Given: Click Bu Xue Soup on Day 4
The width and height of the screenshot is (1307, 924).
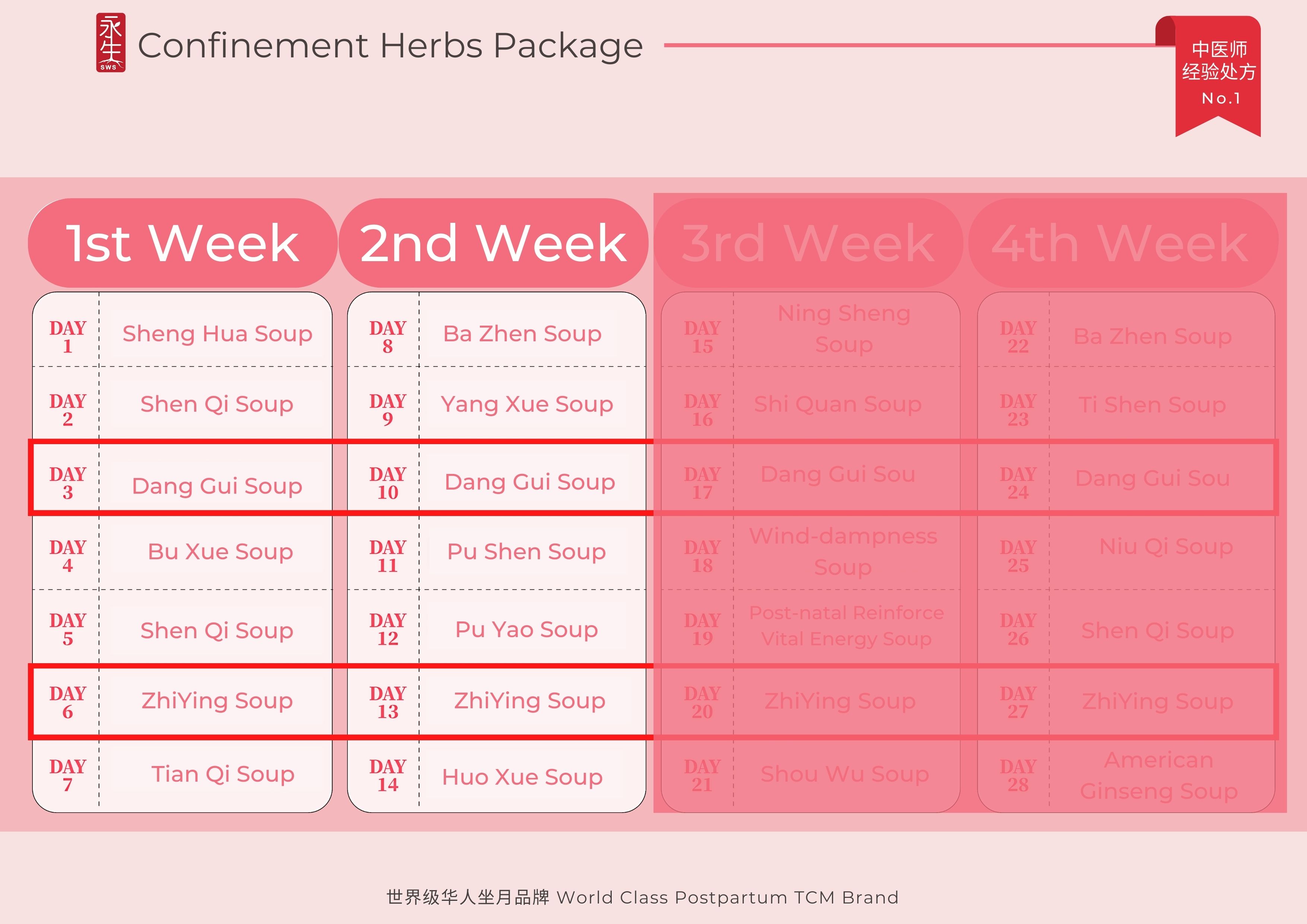Looking at the screenshot, I should click(220, 551).
